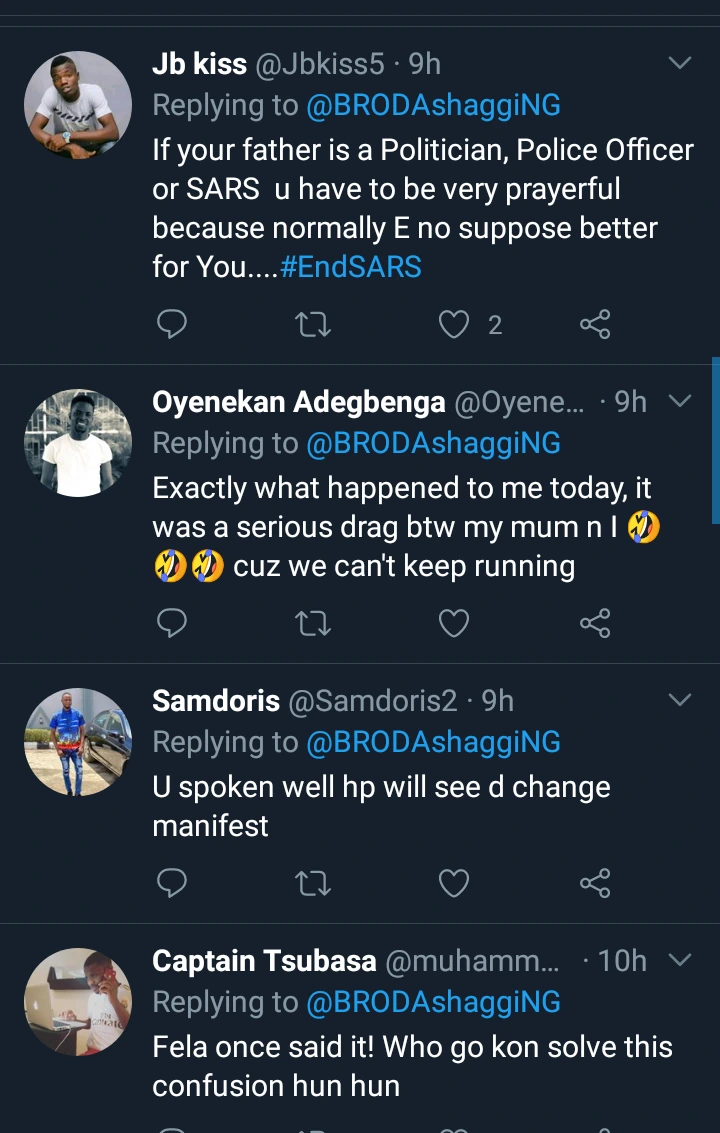Open @BRODAshaggiNG mention in Samdoris's reply
Viewport: 720px width, 1133px height.
[433, 742]
